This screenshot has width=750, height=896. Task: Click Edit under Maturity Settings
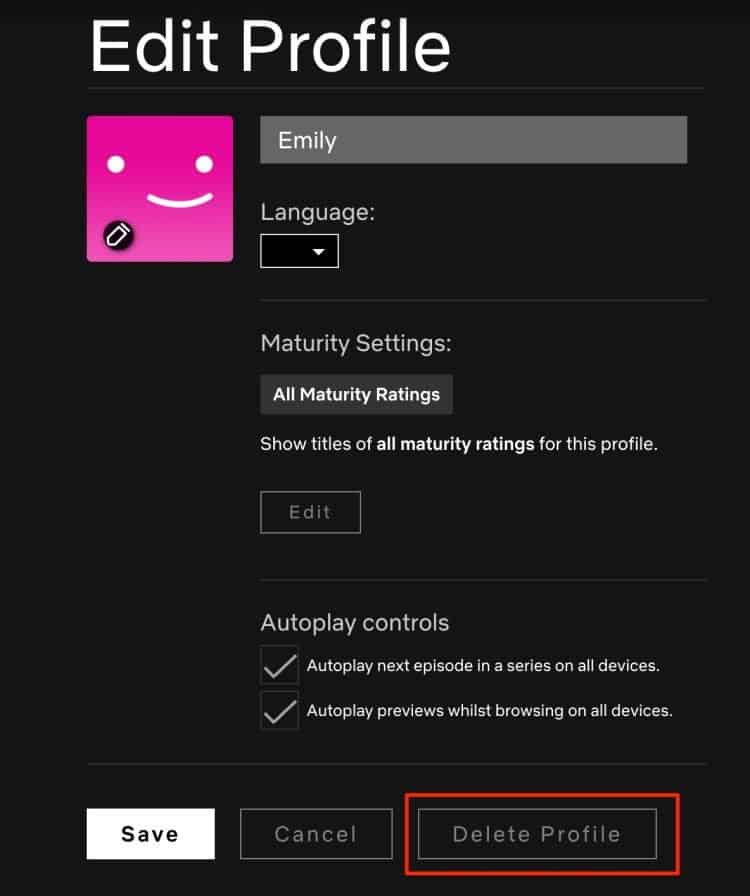tap(310, 512)
